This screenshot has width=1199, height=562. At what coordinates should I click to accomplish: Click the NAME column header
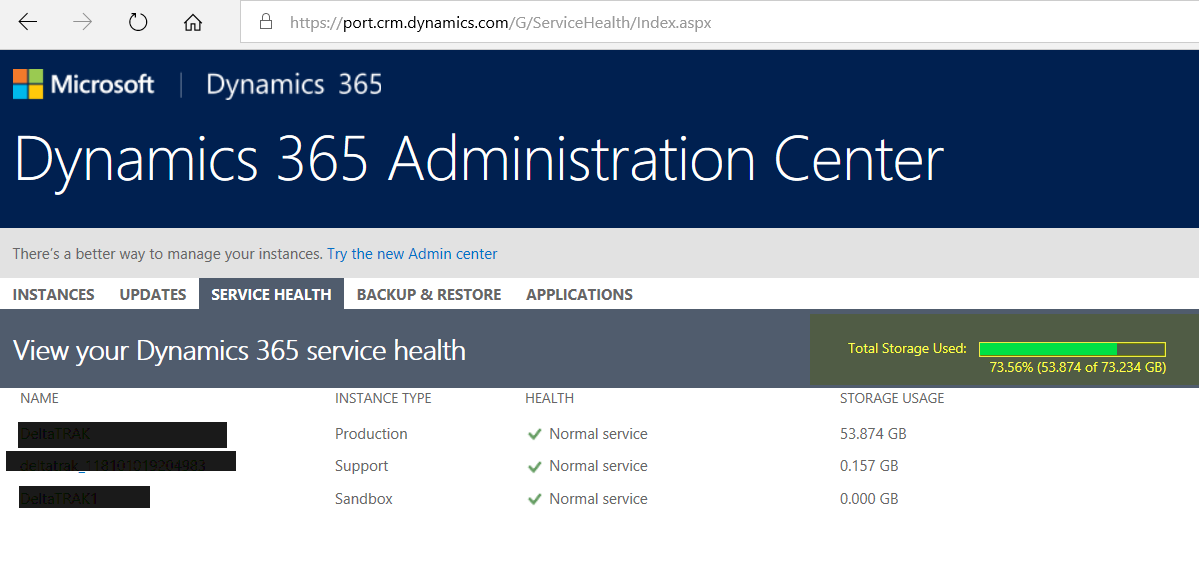[x=39, y=398]
